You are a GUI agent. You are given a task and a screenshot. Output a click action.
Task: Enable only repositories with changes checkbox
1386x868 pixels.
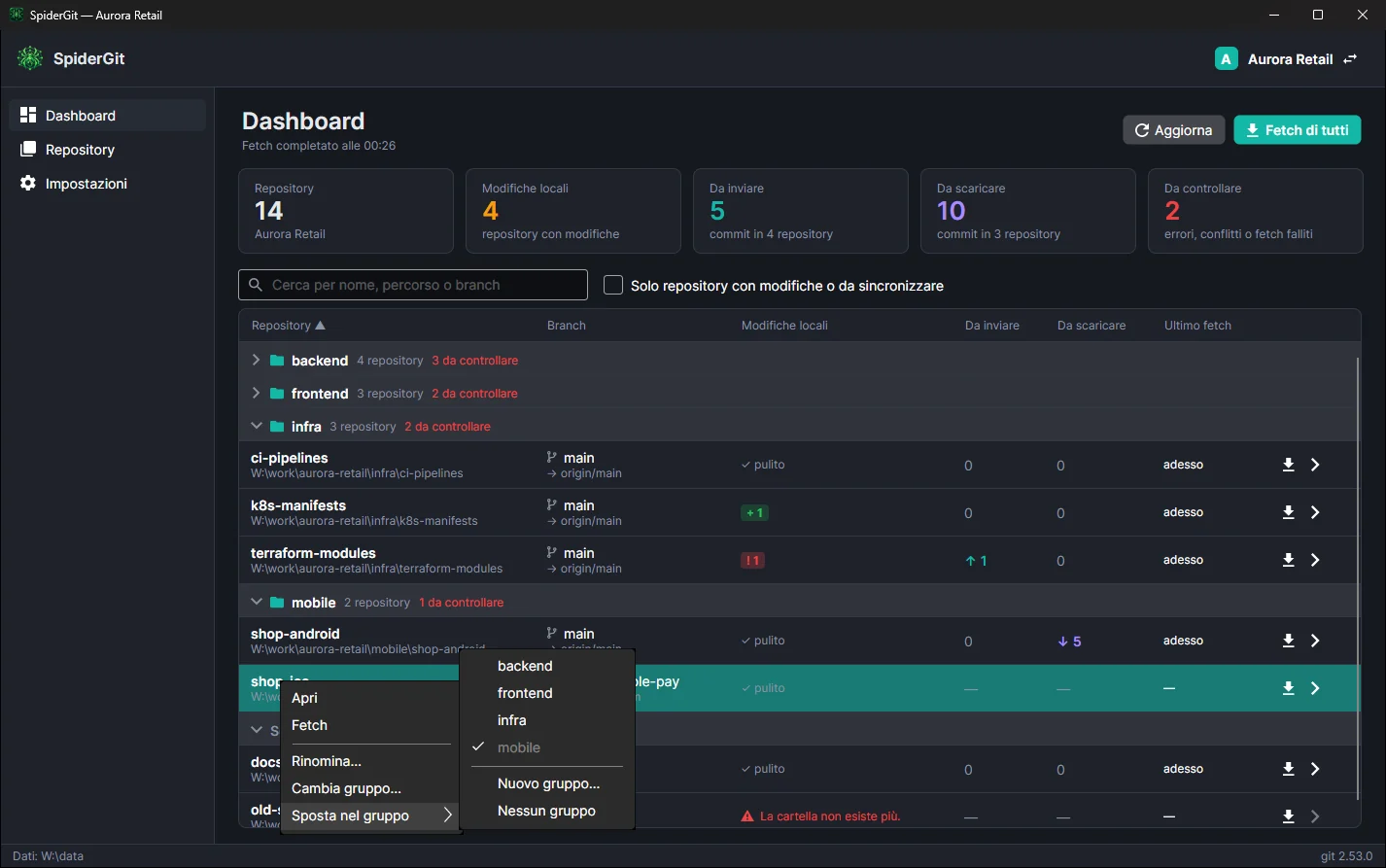pos(613,285)
